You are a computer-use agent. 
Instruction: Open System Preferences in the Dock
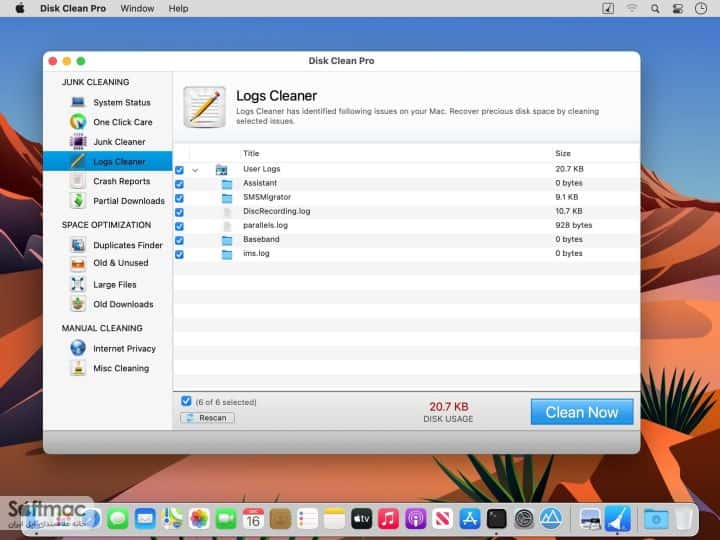click(x=524, y=519)
